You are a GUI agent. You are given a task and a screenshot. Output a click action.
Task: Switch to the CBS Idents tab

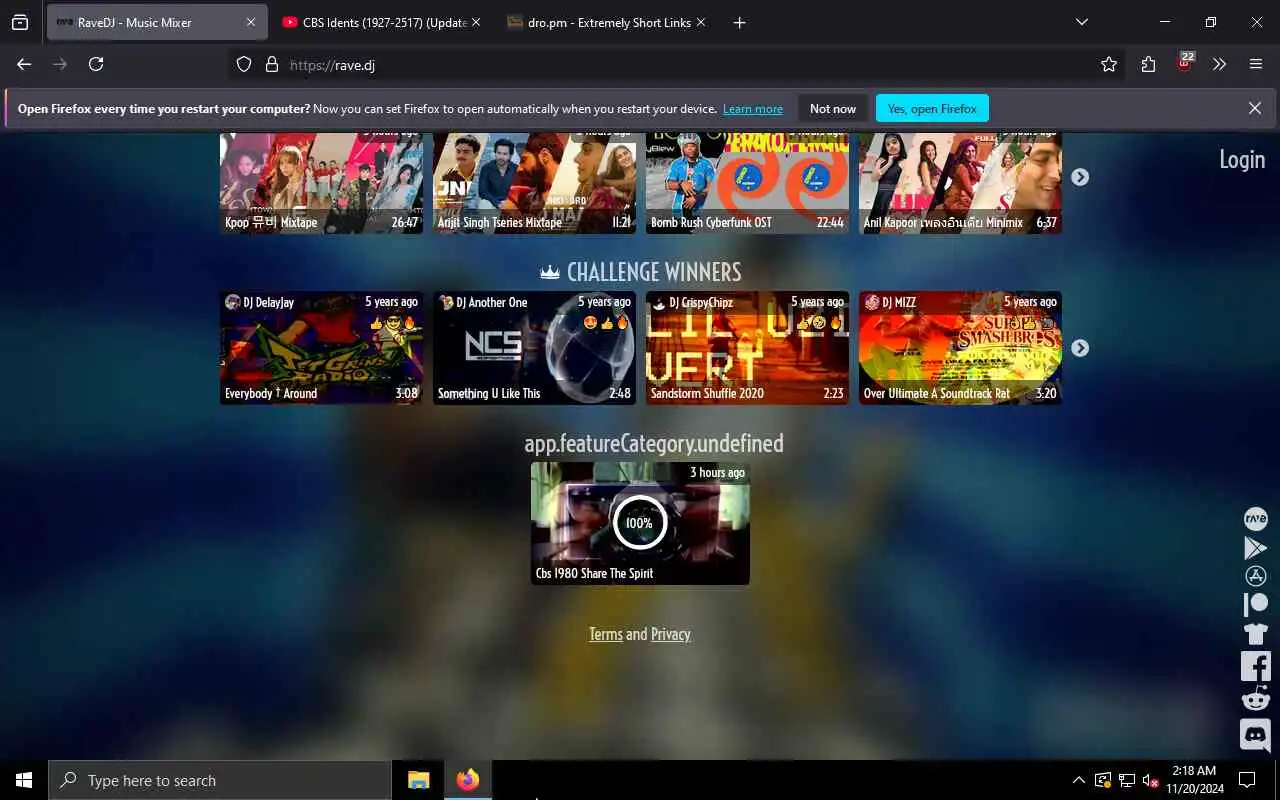[x=383, y=22]
